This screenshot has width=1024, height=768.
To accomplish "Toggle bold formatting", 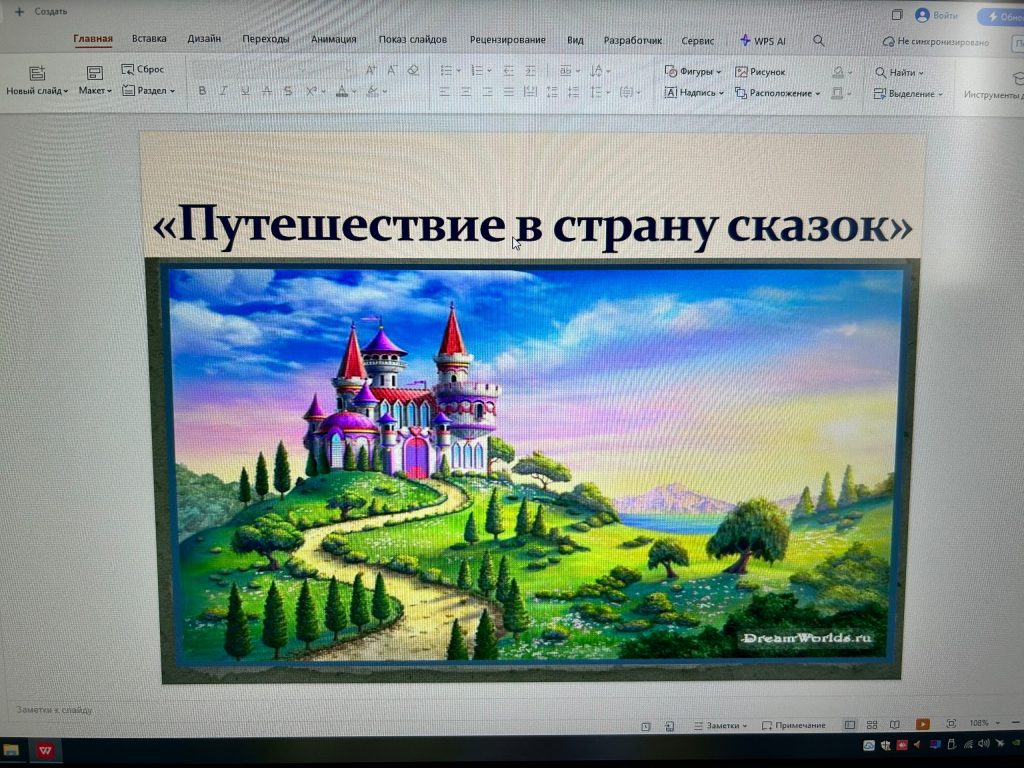I will [x=201, y=92].
